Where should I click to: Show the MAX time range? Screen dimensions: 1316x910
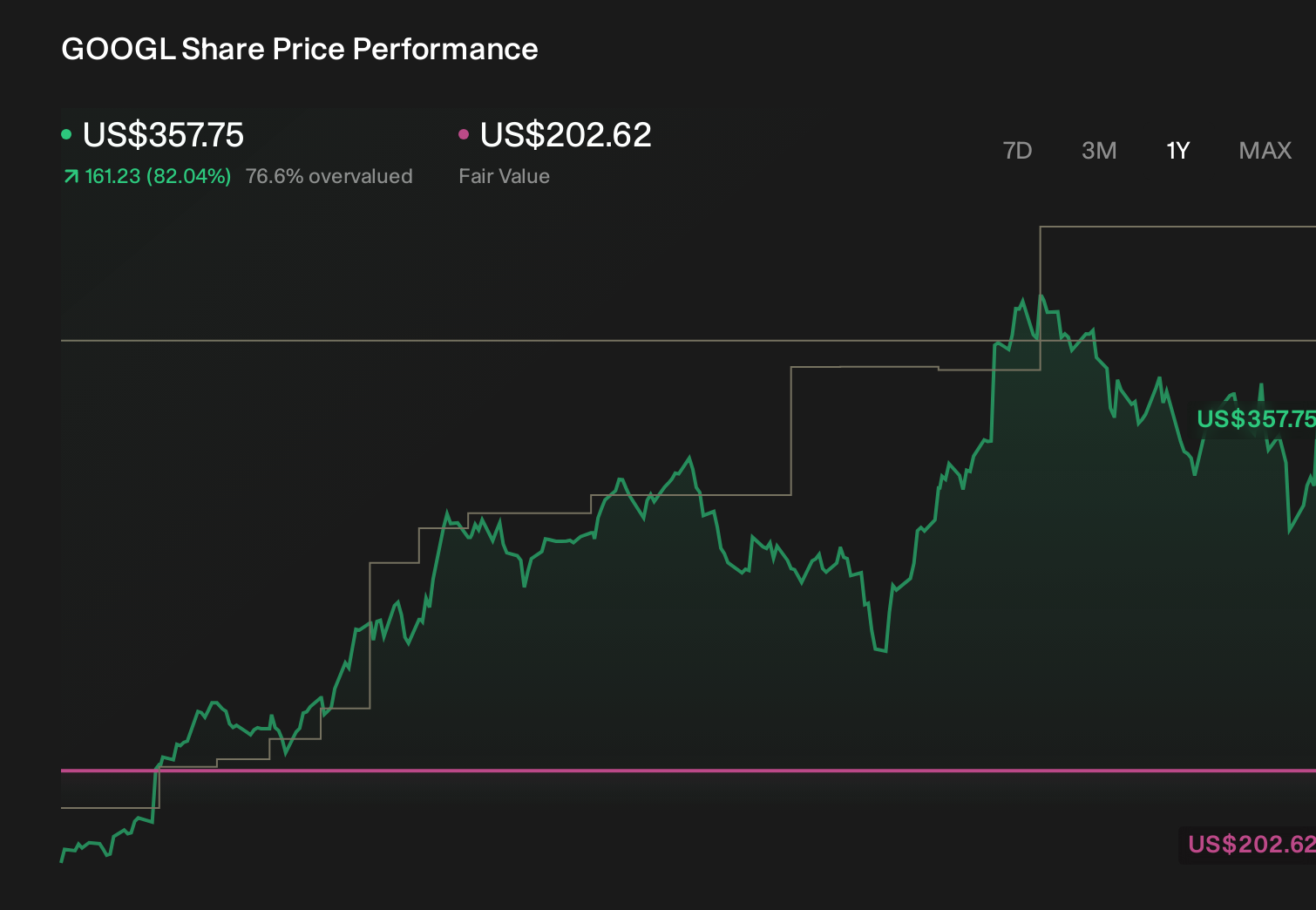pyautogui.click(x=1265, y=151)
